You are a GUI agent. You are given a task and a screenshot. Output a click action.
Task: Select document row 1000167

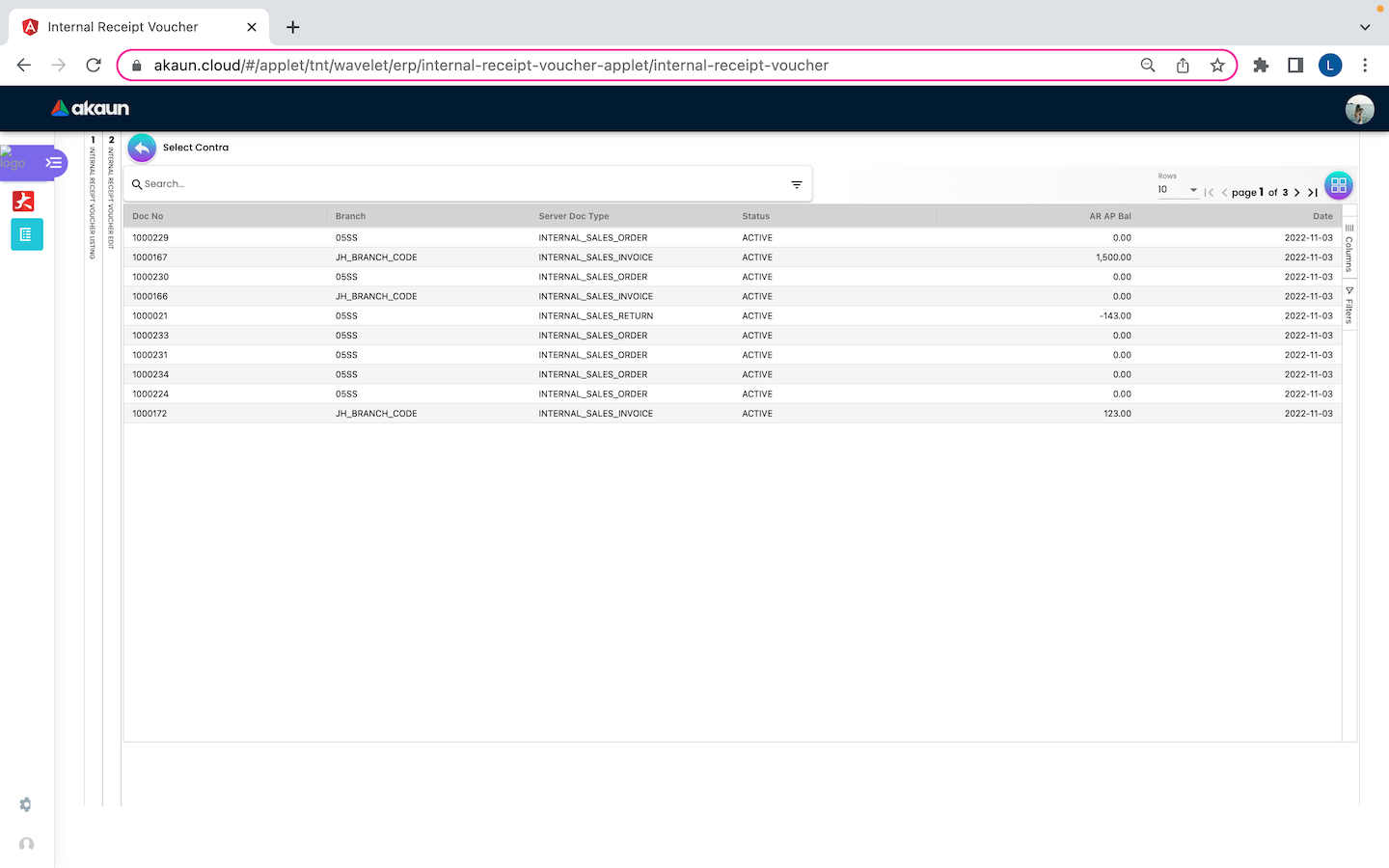[x=732, y=258]
